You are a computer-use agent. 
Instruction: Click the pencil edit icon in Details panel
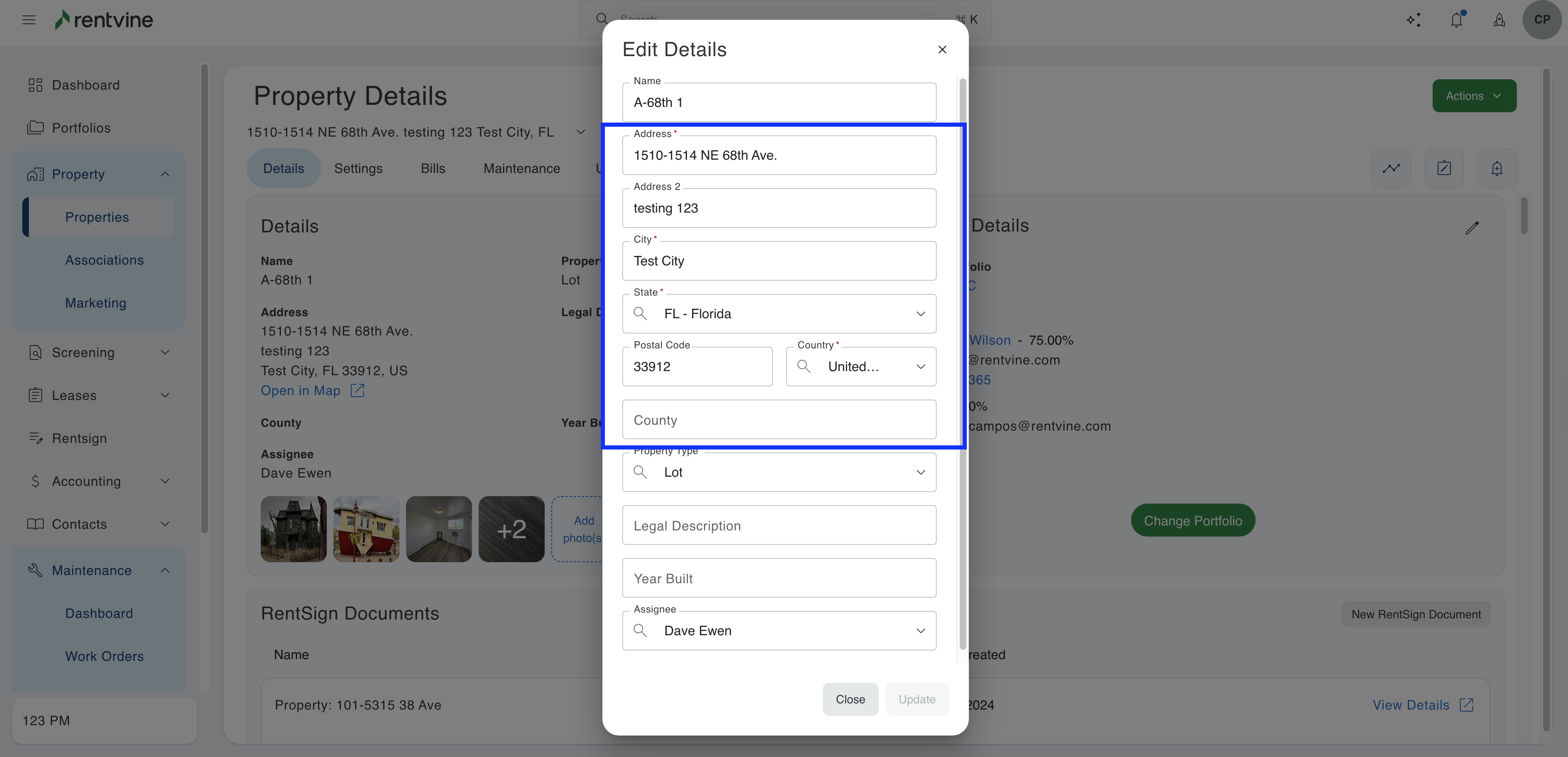coord(1472,228)
